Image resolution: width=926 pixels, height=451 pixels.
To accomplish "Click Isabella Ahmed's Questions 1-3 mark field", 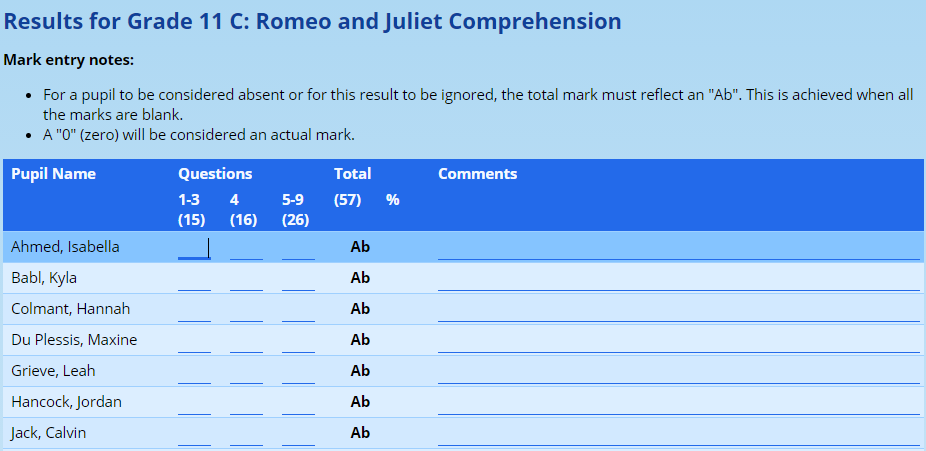I will [x=194, y=248].
